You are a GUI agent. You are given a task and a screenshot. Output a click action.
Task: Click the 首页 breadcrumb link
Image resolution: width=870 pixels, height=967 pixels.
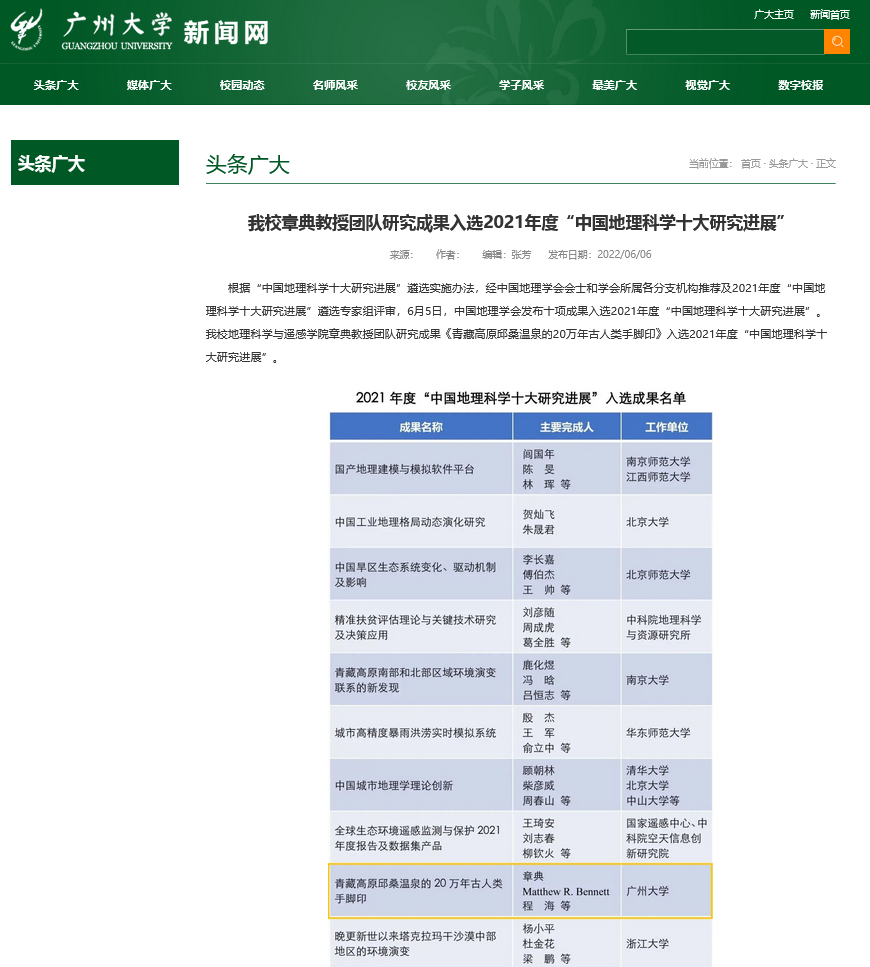[750, 163]
